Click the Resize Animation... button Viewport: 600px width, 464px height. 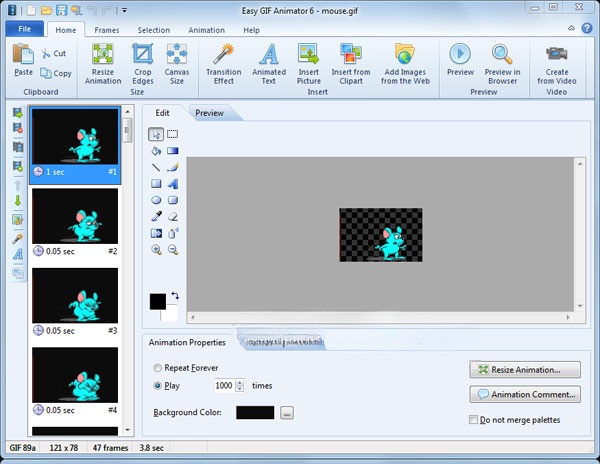coord(525,370)
